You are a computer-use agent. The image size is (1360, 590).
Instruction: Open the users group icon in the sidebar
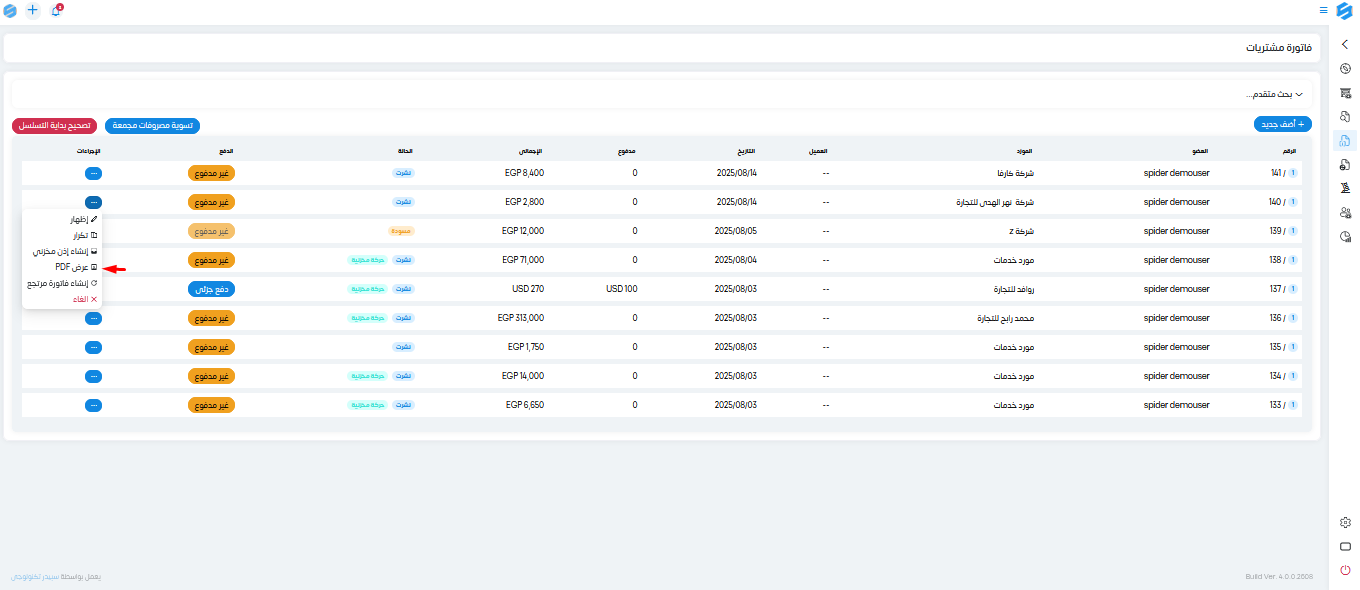point(1345,213)
